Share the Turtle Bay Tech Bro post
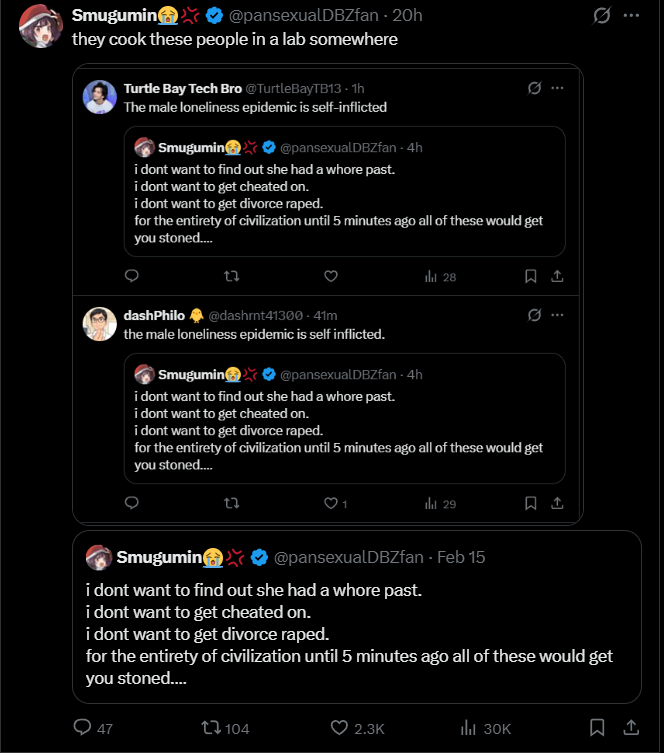This screenshot has height=753, width=664. 558,276
